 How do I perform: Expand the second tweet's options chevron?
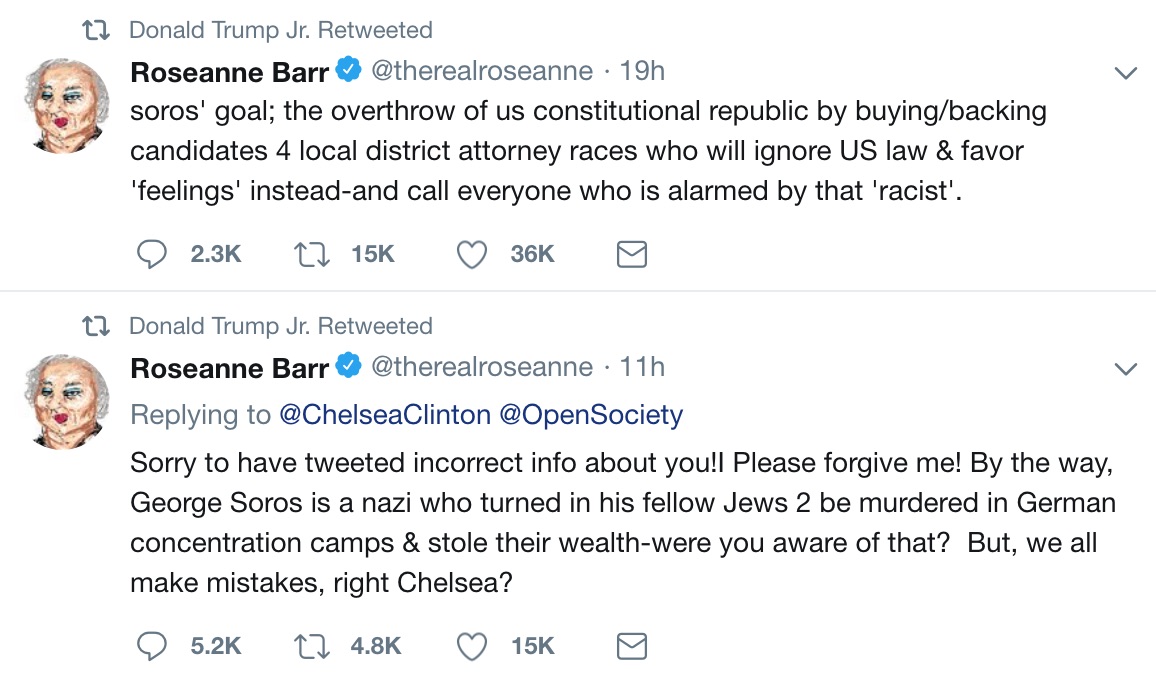[x=1126, y=370]
